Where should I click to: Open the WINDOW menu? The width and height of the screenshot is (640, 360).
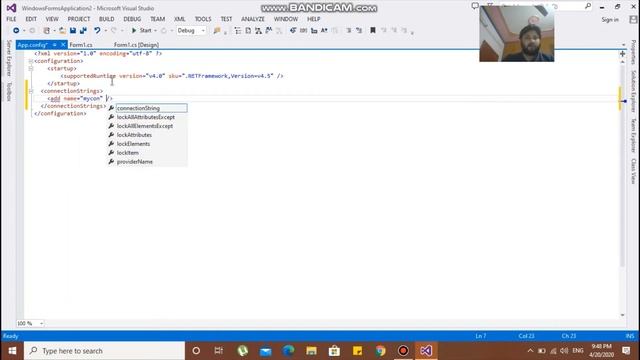(x=286, y=19)
